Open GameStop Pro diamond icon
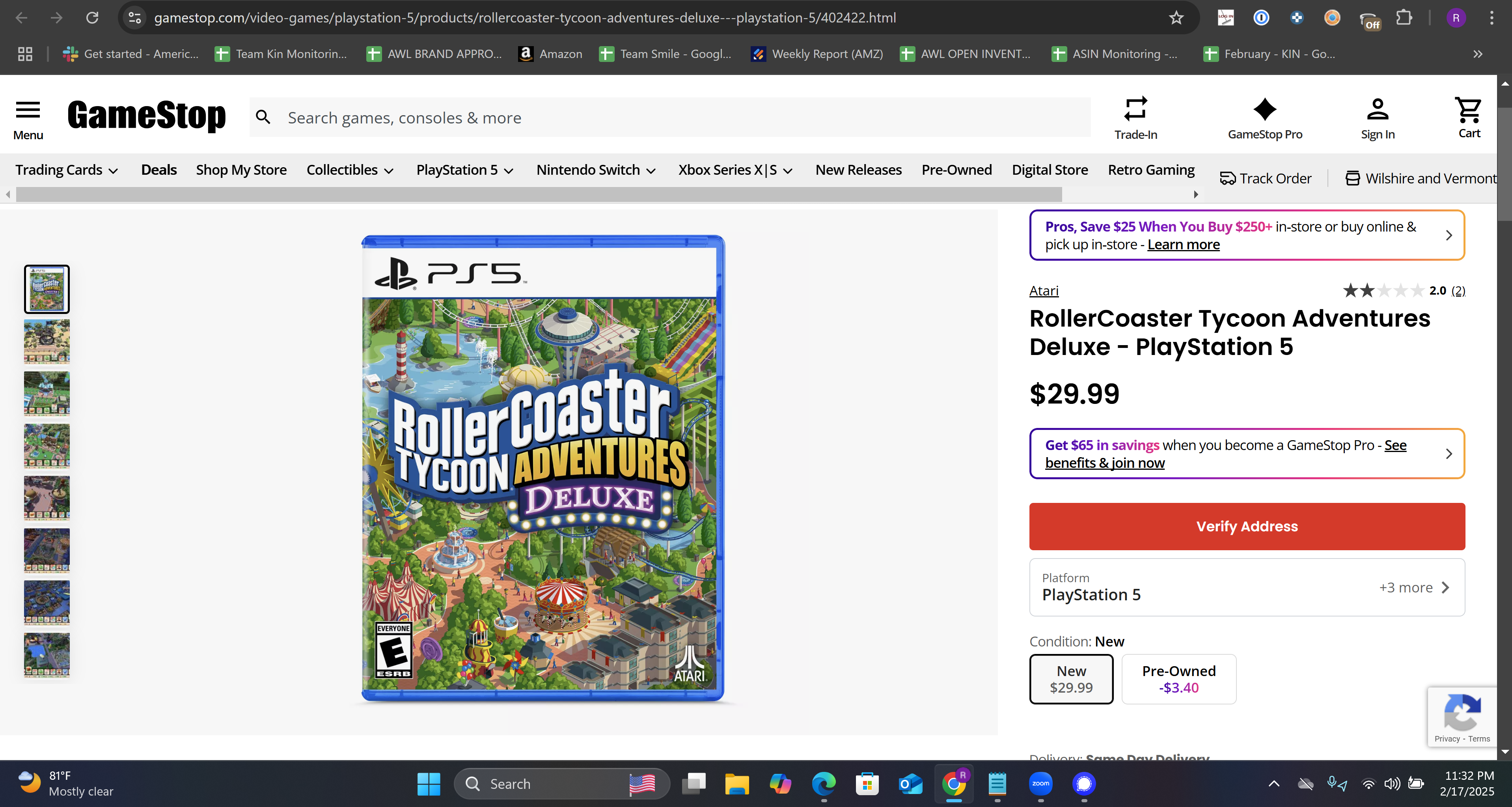This screenshot has width=1512, height=807. 1265,109
